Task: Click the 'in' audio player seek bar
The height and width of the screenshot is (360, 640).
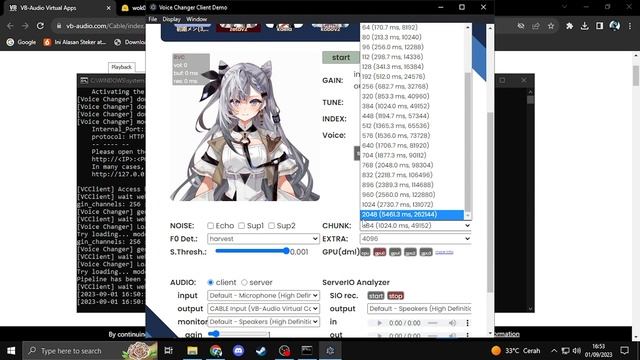Action: 433,323
